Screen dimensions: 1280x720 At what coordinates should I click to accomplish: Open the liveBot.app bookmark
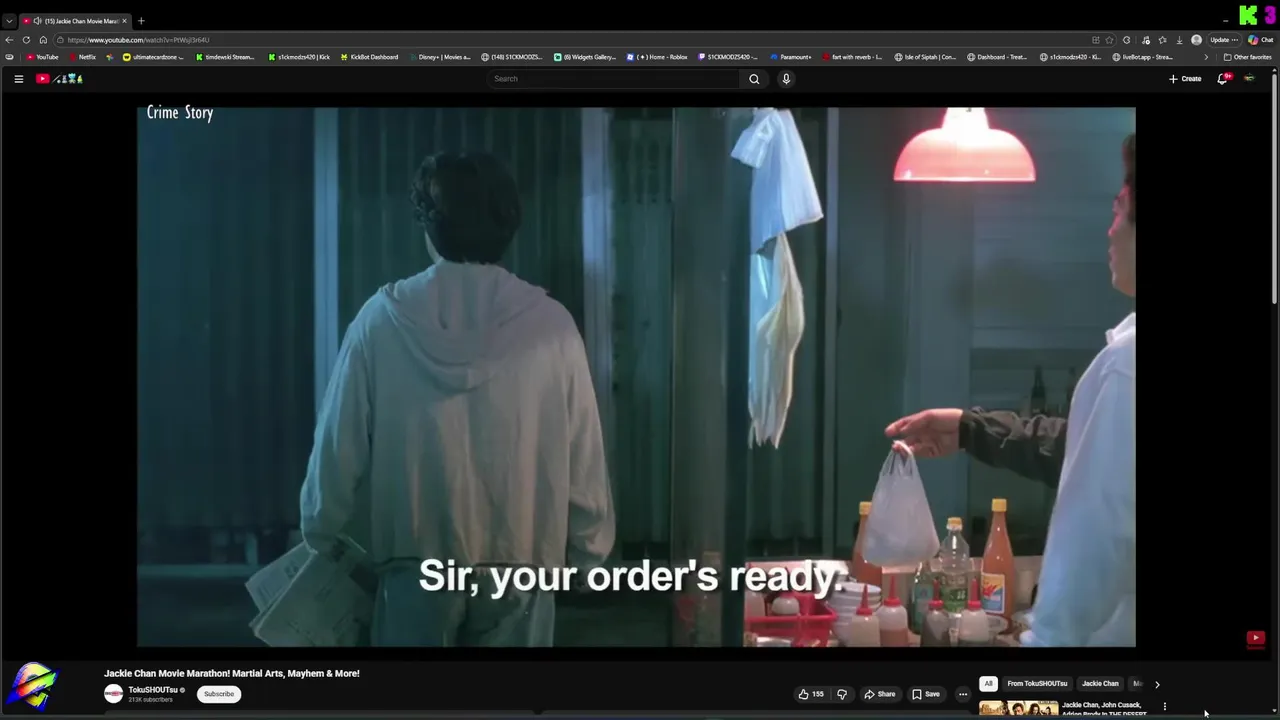(x=1142, y=57)
